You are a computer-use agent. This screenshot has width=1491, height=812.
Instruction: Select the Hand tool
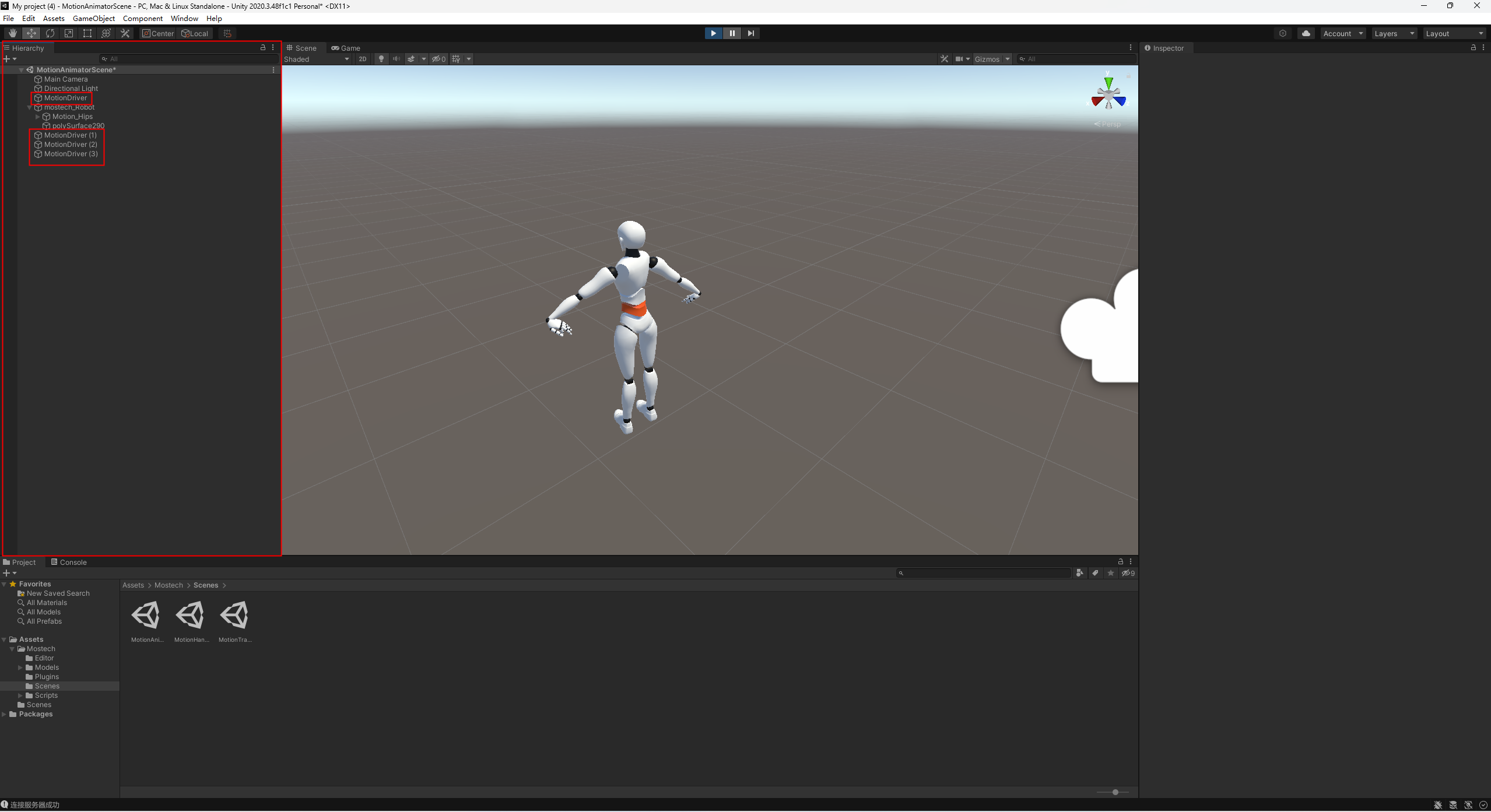click(12, 33)
